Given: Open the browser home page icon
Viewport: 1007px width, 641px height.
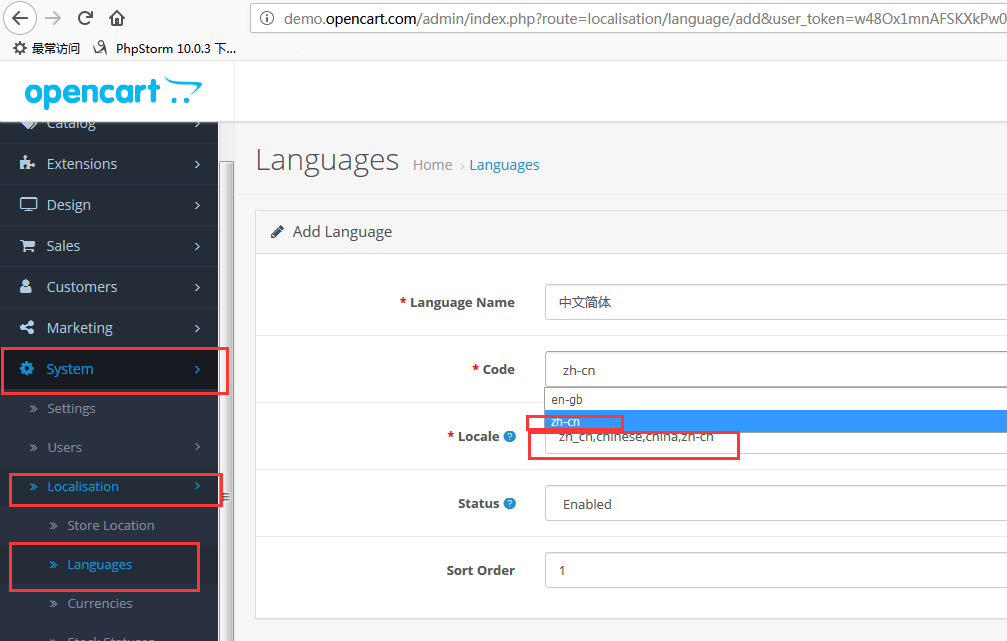Looking at the screenshot, I should tap(117, 18).
